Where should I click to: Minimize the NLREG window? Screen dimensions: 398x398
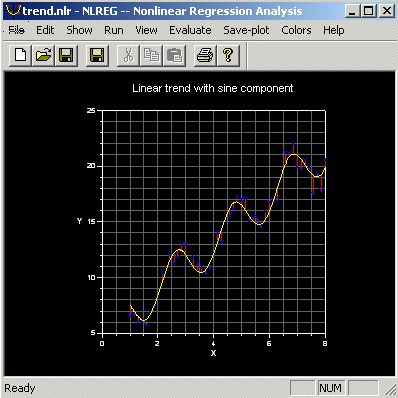(353, 11)
